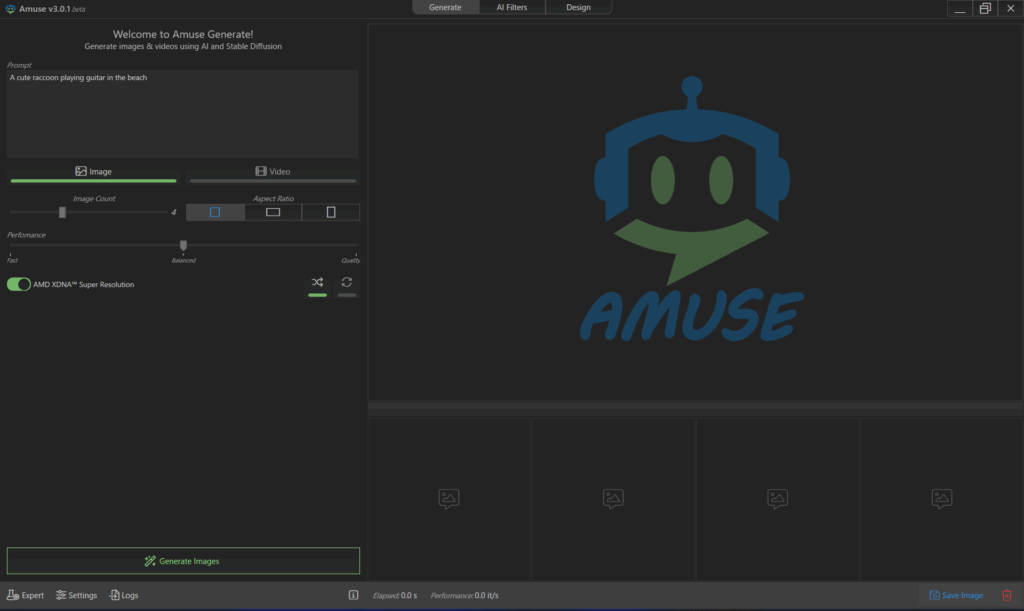Adjust the Image Count slider handle
Image resolution: width=1024 pixels, height=611 pixels.
coord(62,212)
